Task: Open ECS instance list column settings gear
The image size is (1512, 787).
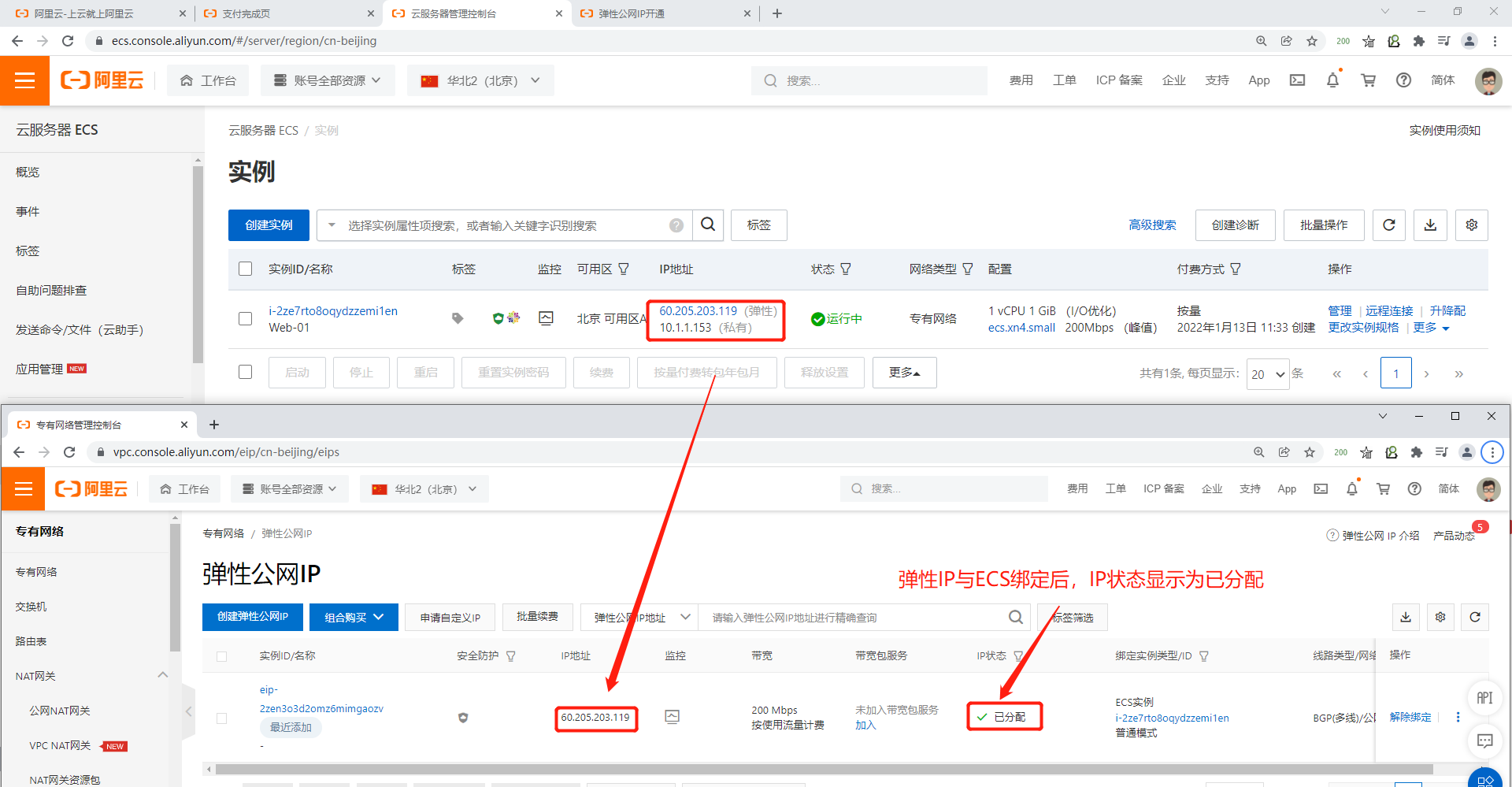Action: tap(1472, 225)
